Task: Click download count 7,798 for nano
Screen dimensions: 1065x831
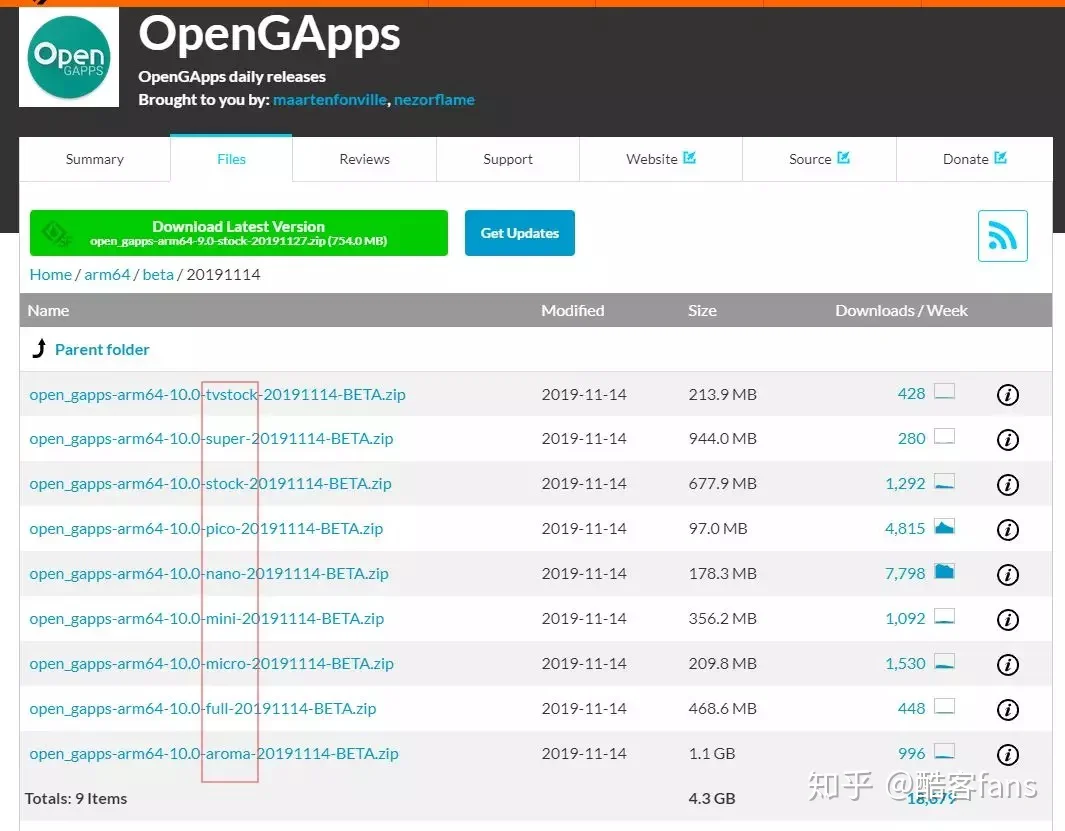Action: click(905, 573)
